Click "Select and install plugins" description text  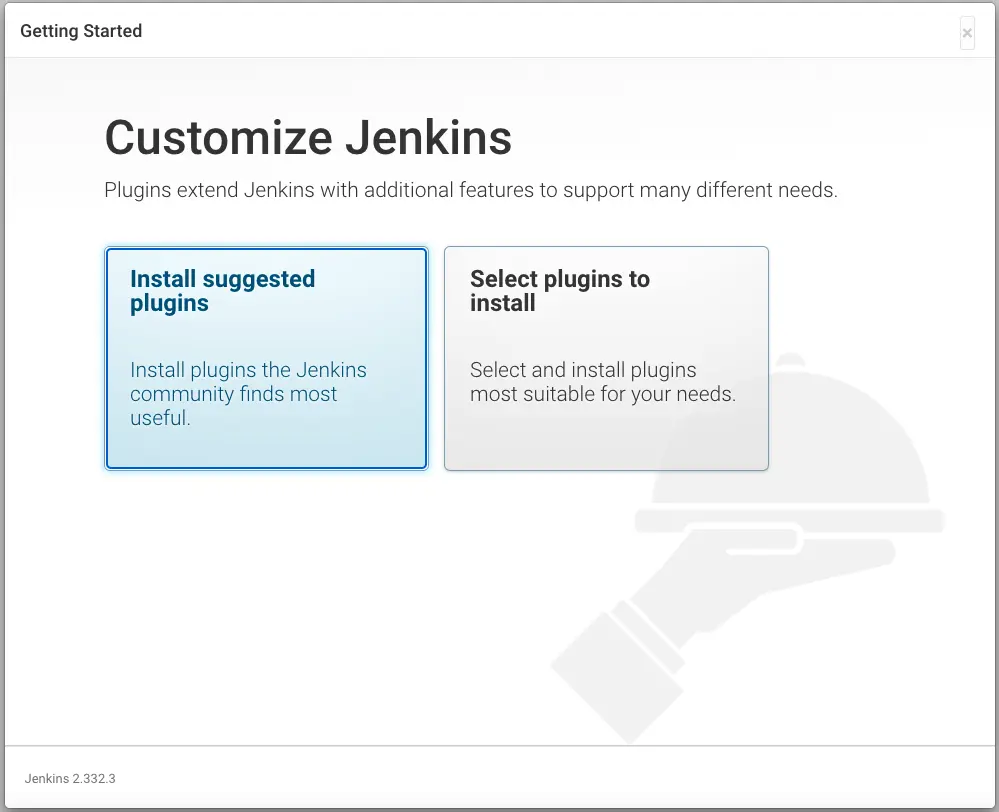tap(583, 370)
